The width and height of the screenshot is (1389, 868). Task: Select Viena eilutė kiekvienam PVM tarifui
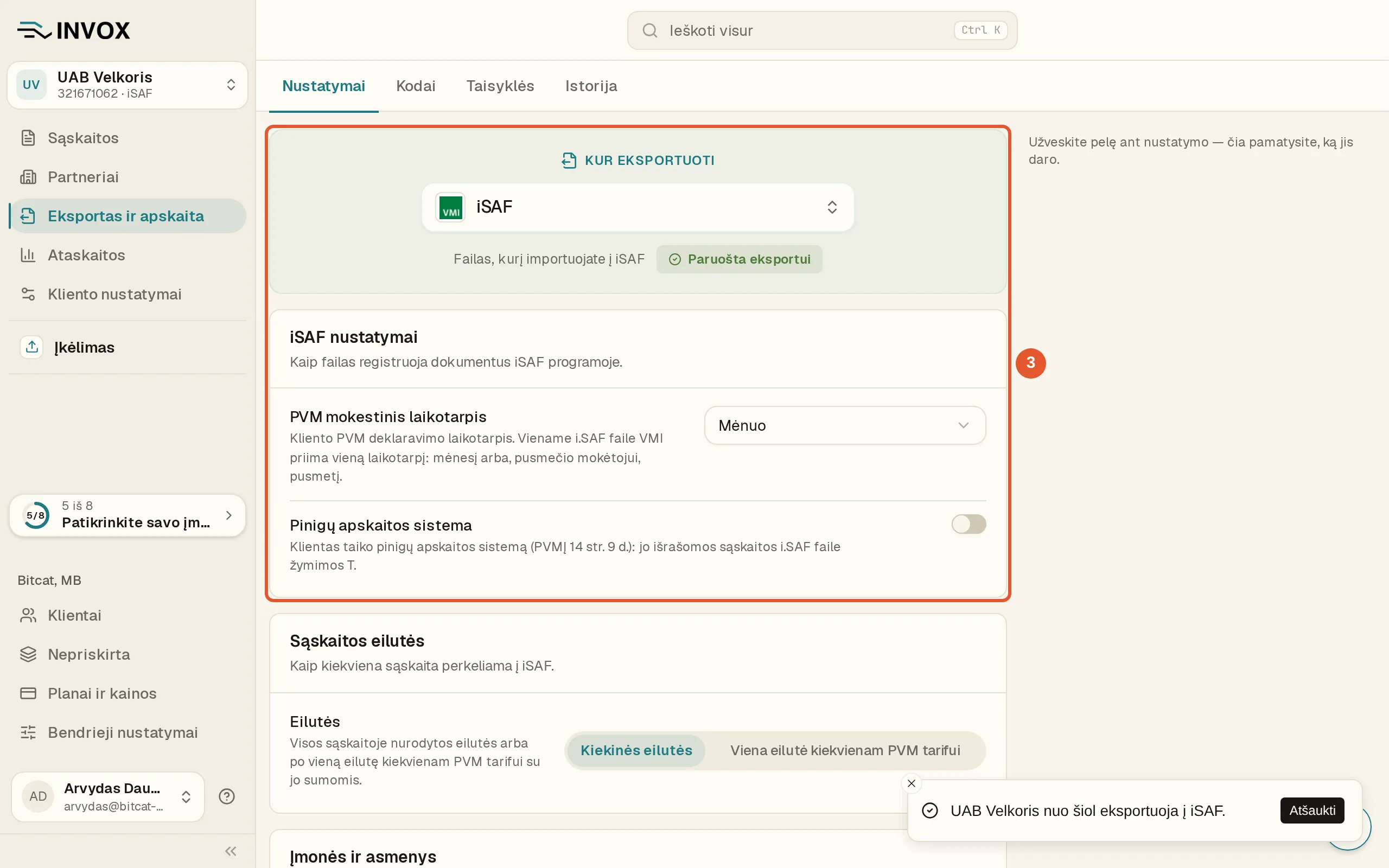(845, 750)
